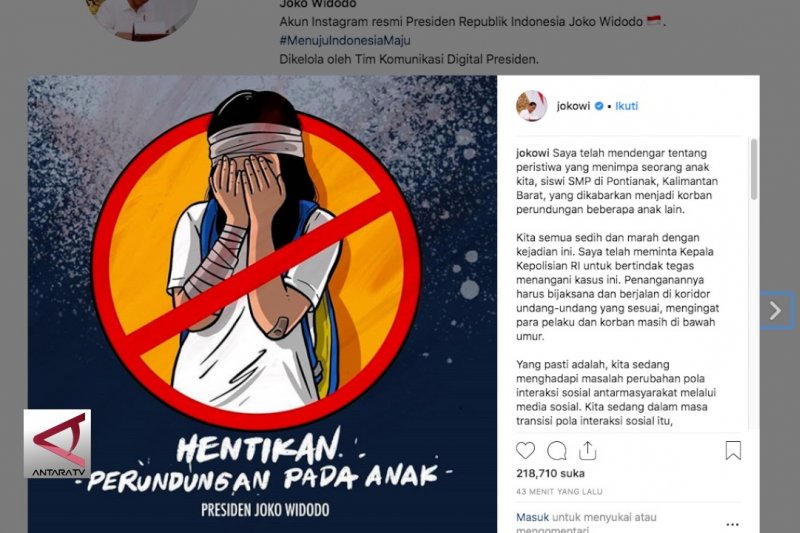
Task: Open the #MenujuIndonesiaMaju hashtag
Action: click(x=345, y=40)
